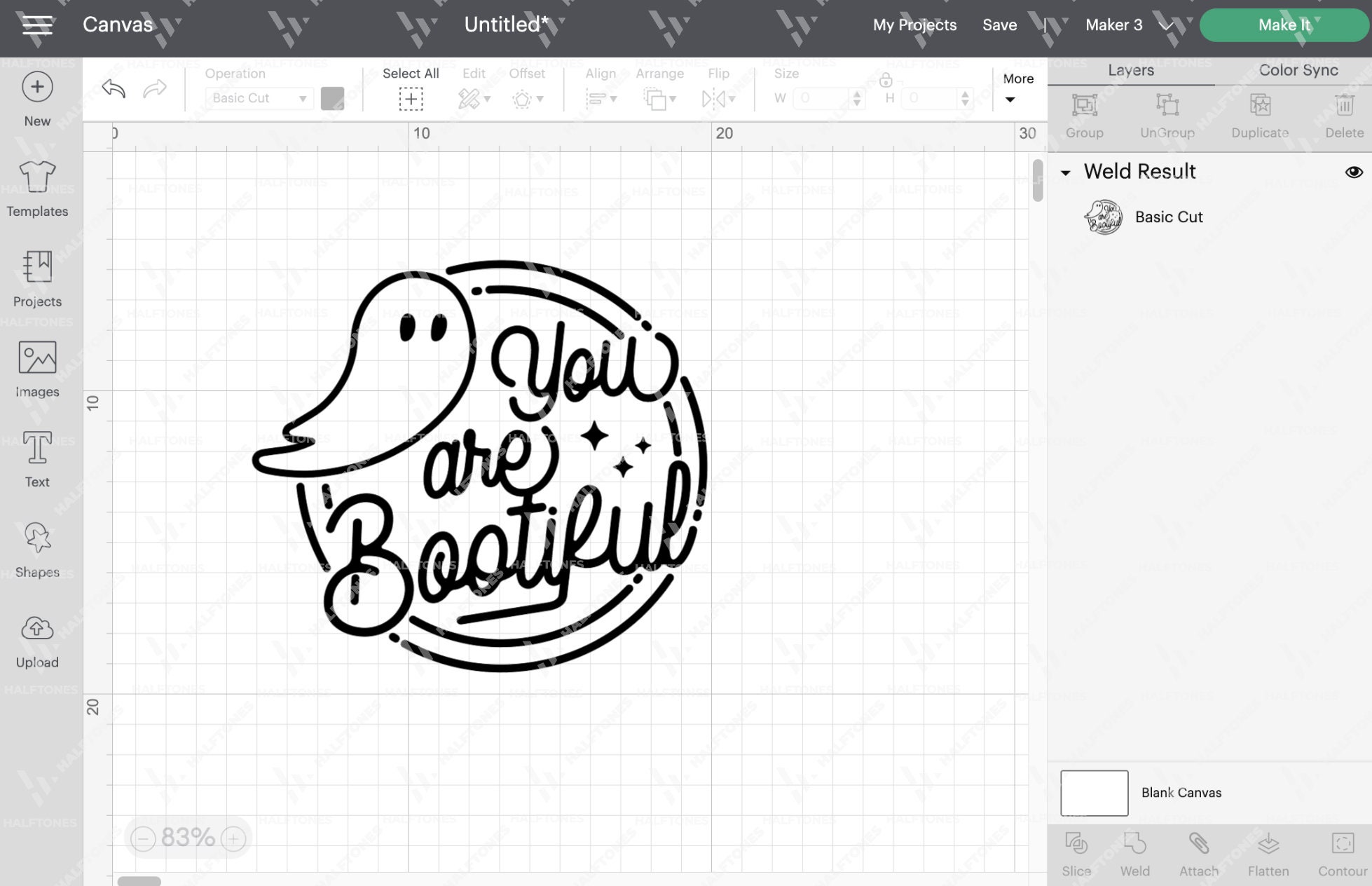Viewport: 1372px width, 886px height.
Task: Select the Slice tool
Action: [1077, 852]
